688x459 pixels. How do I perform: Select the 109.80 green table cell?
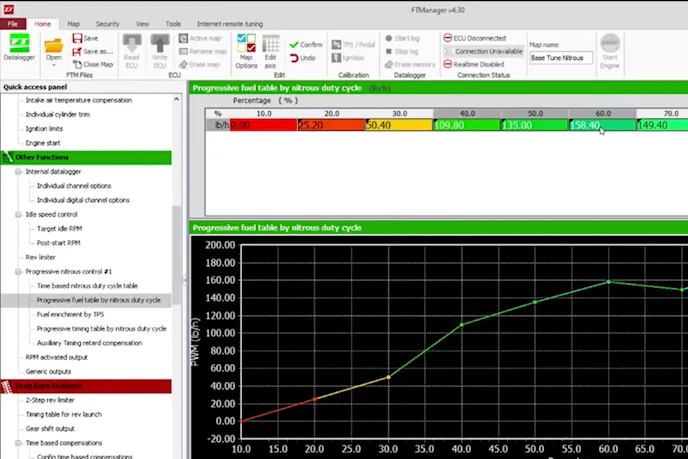point(467,125)
